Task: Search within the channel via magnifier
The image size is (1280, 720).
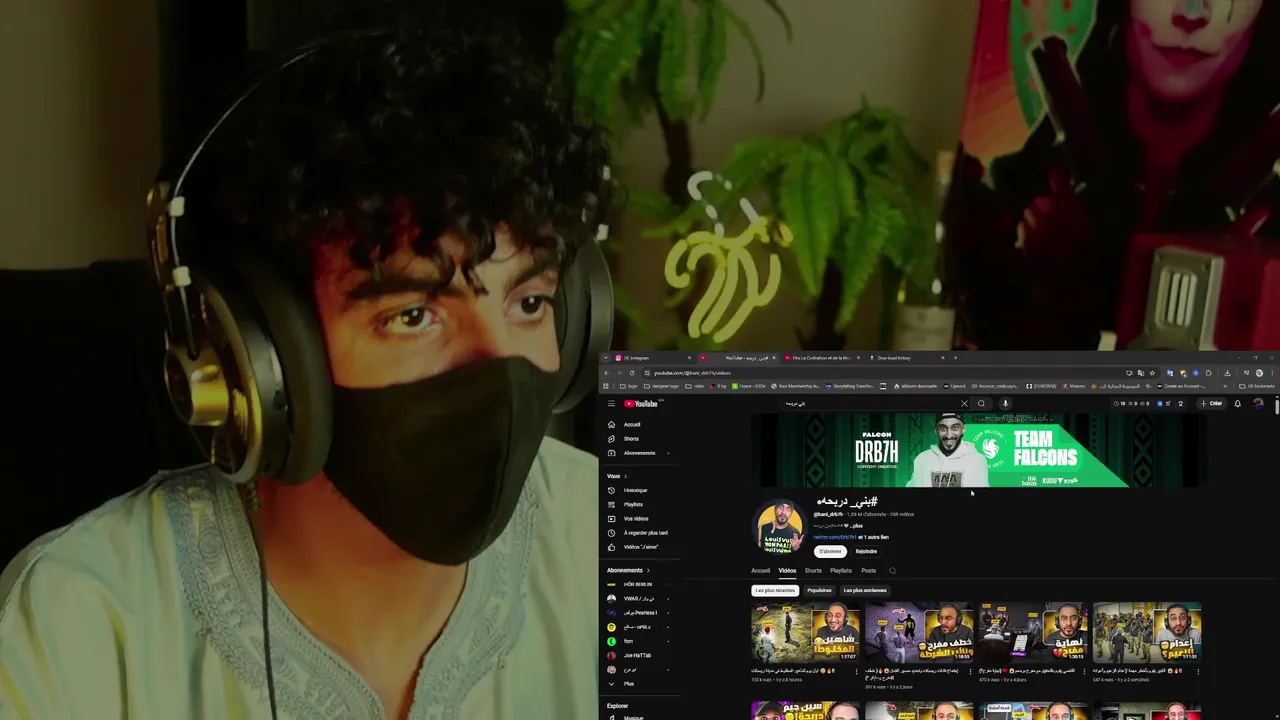Action: click(x=892, y=571)
